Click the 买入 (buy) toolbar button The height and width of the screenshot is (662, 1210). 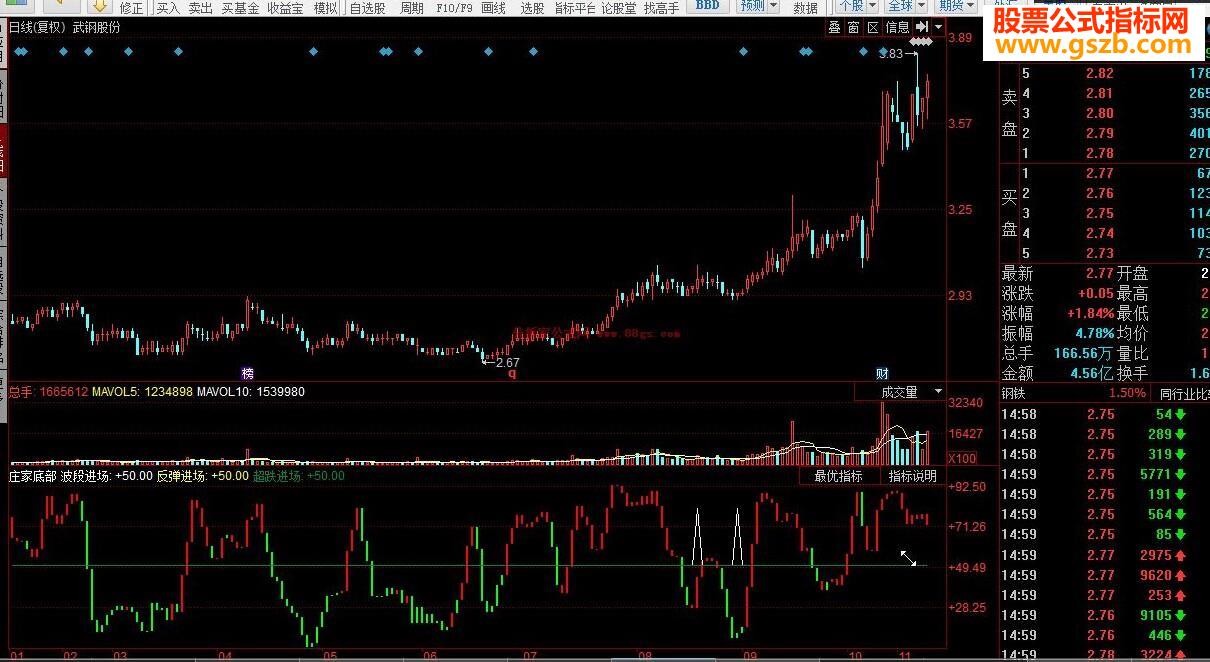pos(168,8)
